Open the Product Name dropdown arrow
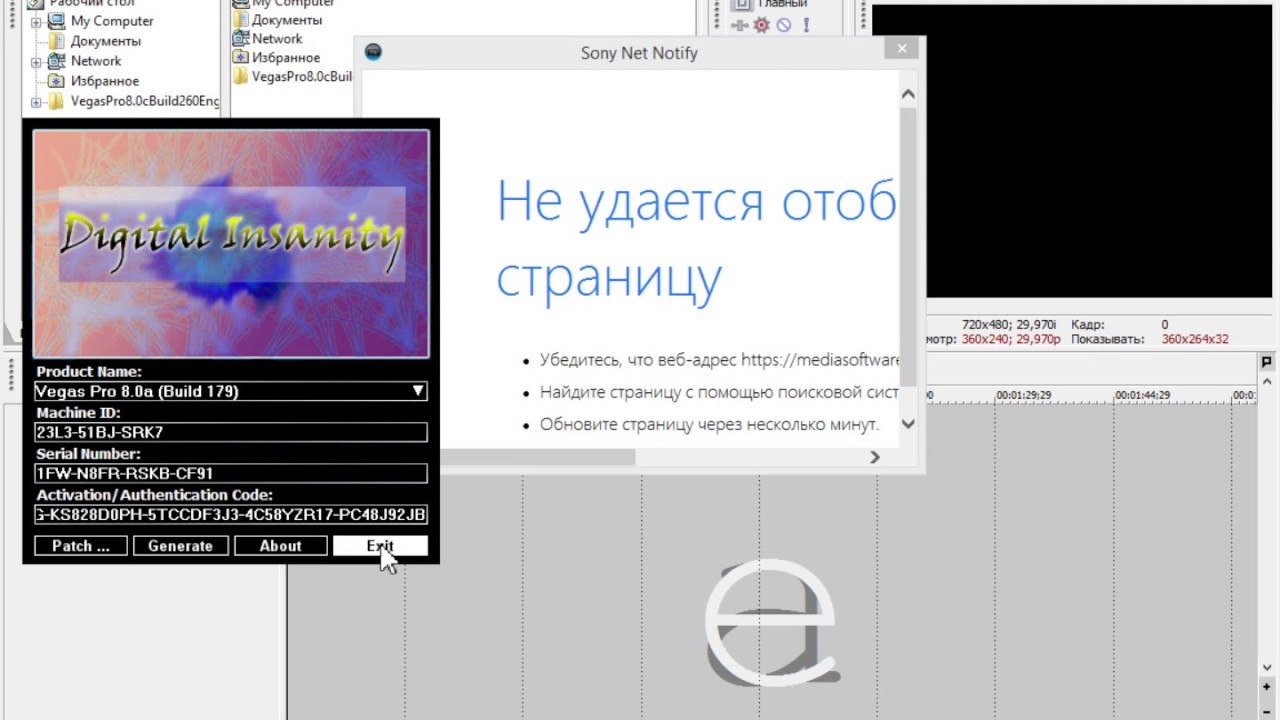This screenshot has height=720, width=1280. (x=418, y=391)
